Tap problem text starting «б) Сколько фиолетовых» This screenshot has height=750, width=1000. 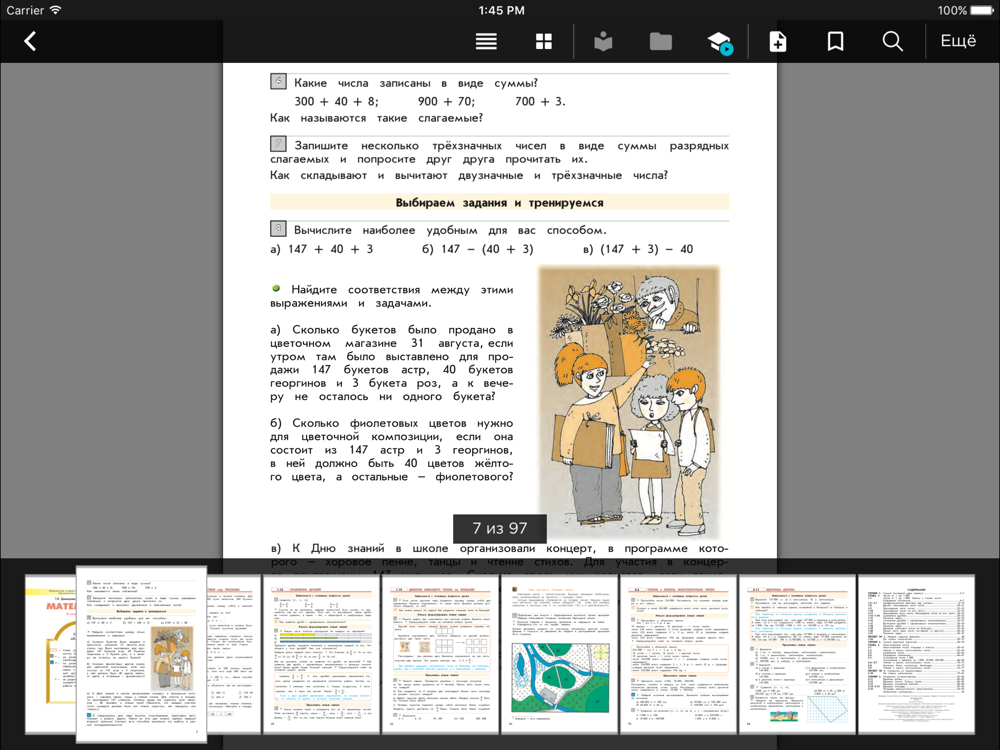(392, 450)
